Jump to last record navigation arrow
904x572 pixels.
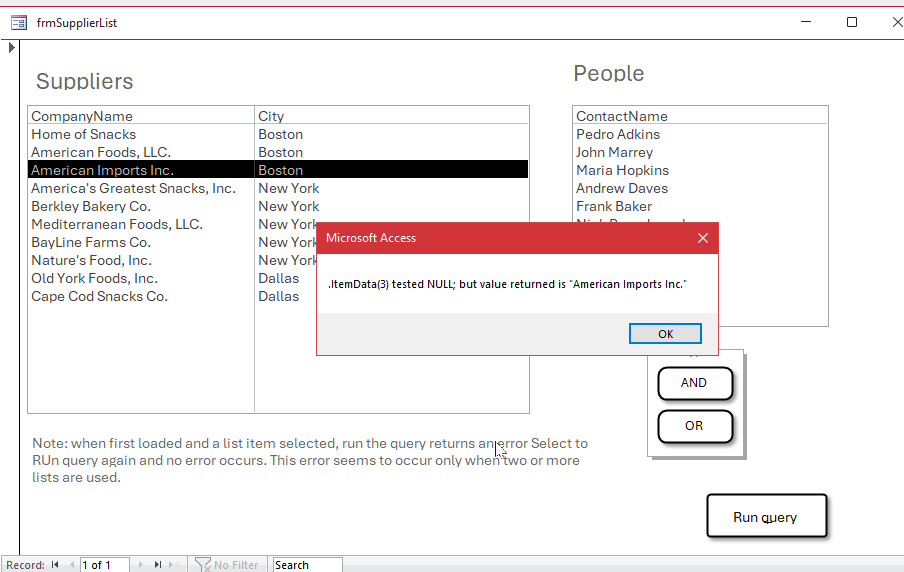pyautogui.click(x=158, y=565)
